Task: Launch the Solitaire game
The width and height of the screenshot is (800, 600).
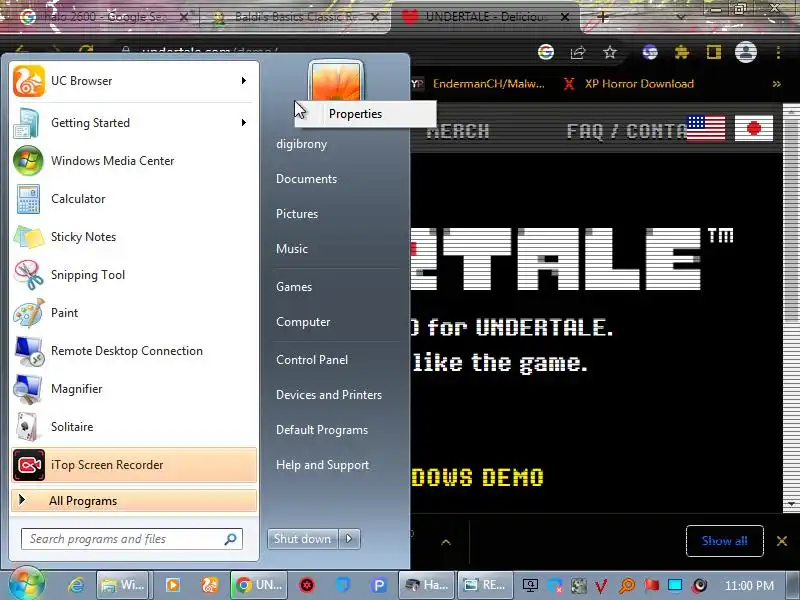Action: pyautogui.click(x=133, y=427)
